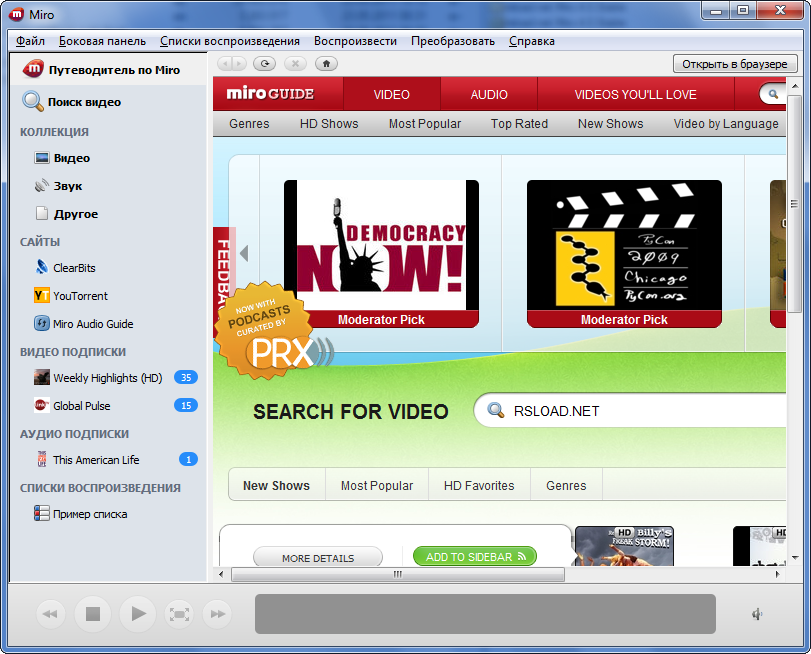Select the Most Popular tab below search
811x654 pixels.
[377, 485]
